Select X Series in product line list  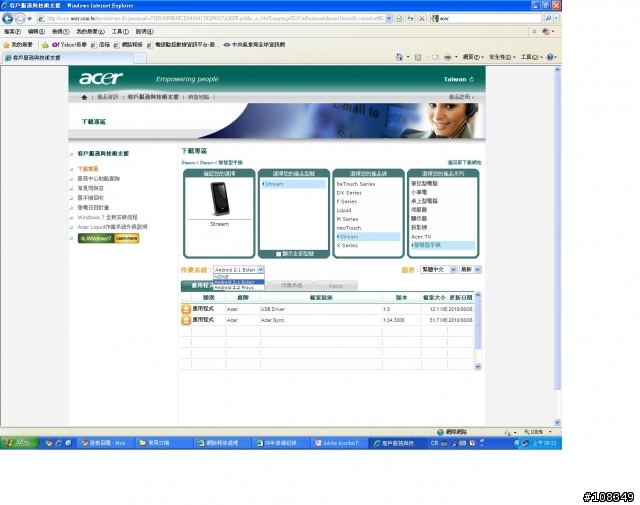click(347, 245)
